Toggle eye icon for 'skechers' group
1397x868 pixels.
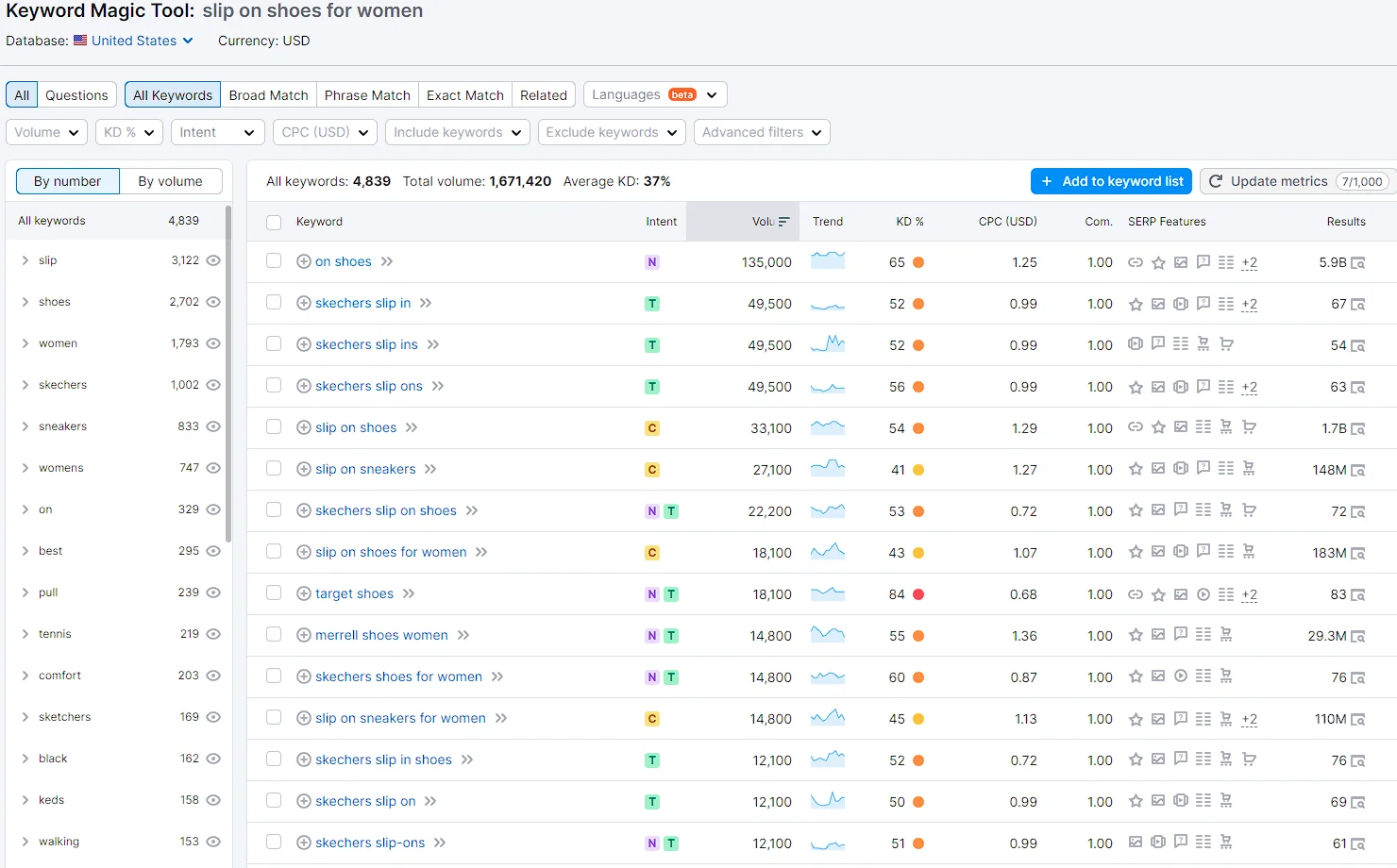(x=213, y=385)
